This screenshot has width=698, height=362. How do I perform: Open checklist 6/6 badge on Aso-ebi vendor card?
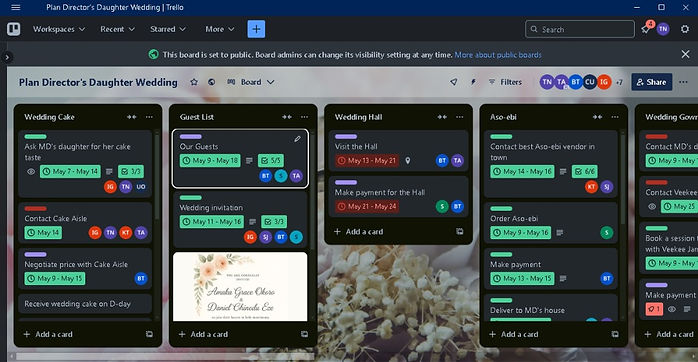click(x=584, y=171)
